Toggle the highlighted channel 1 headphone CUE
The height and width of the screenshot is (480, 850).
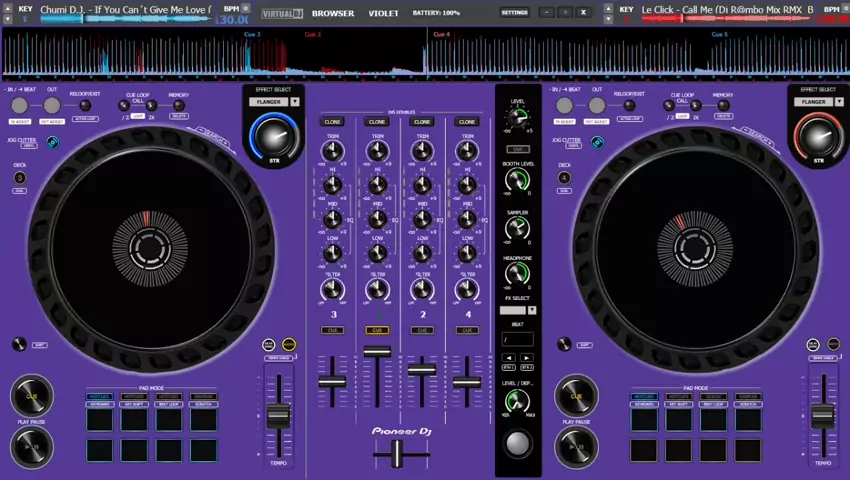[x=377, y=330]
